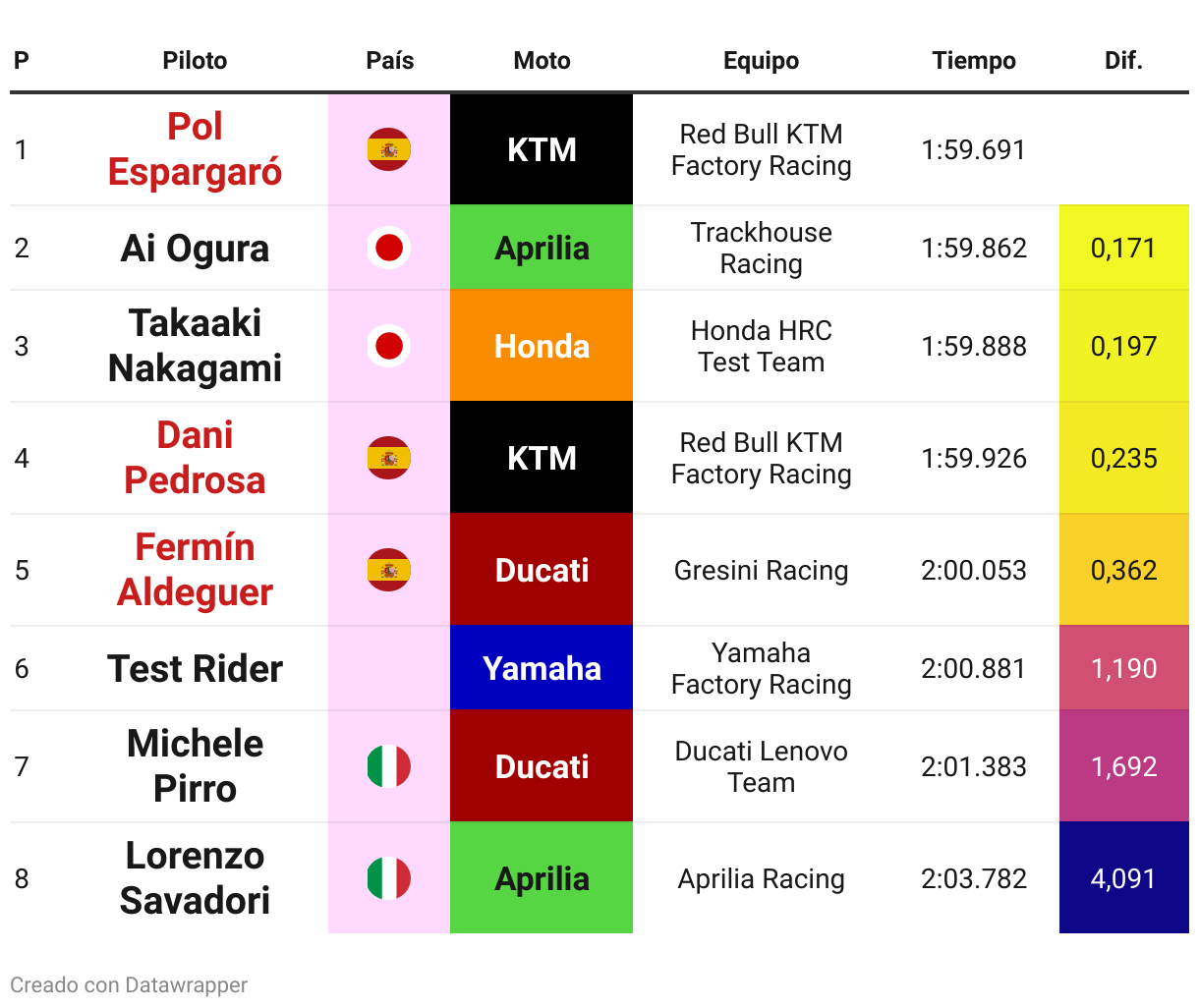Click the Moto column header
This screenshot has width=1199, height=1008.
[x=542, y=61]
